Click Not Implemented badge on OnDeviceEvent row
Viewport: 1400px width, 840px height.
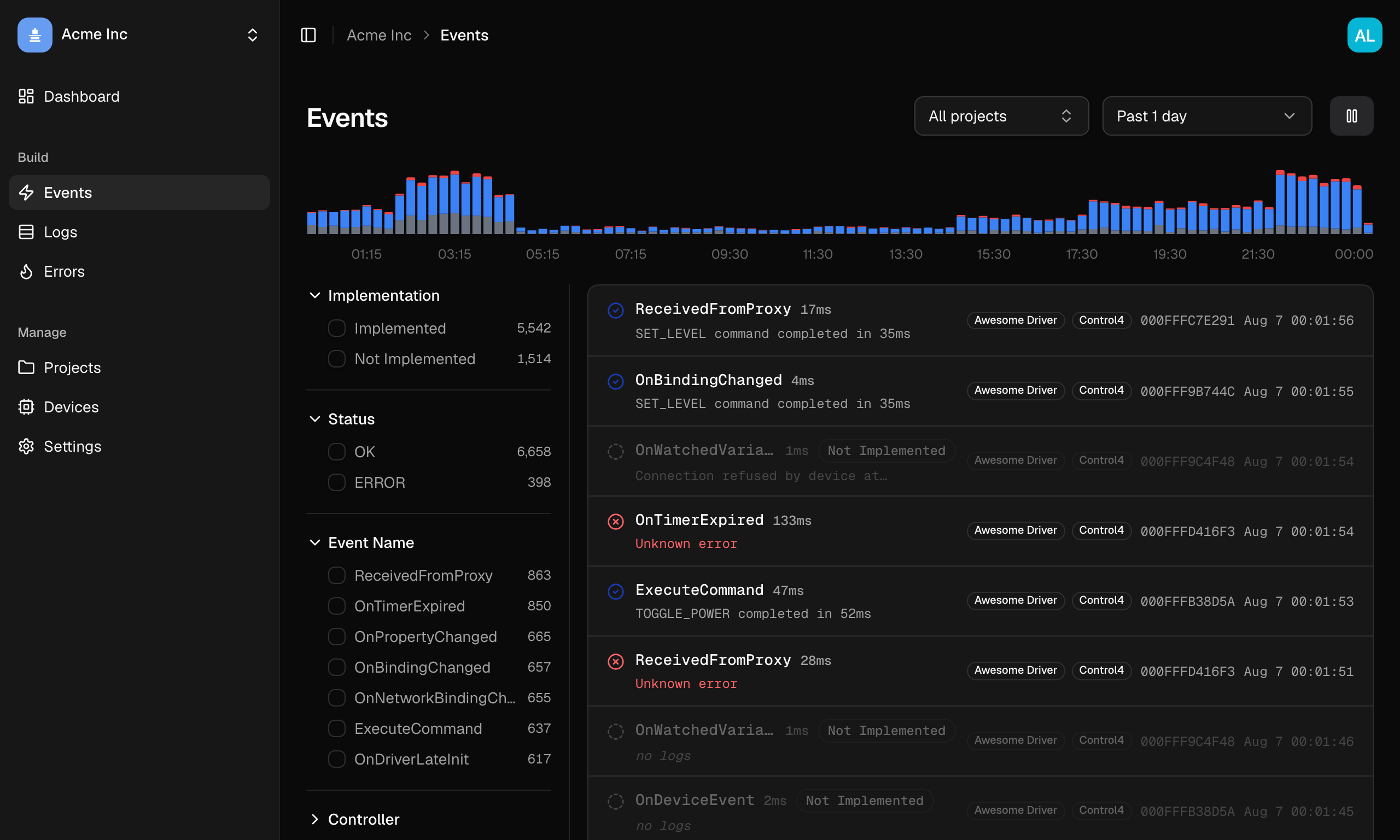pyautogui.click(x=864, y=801)
